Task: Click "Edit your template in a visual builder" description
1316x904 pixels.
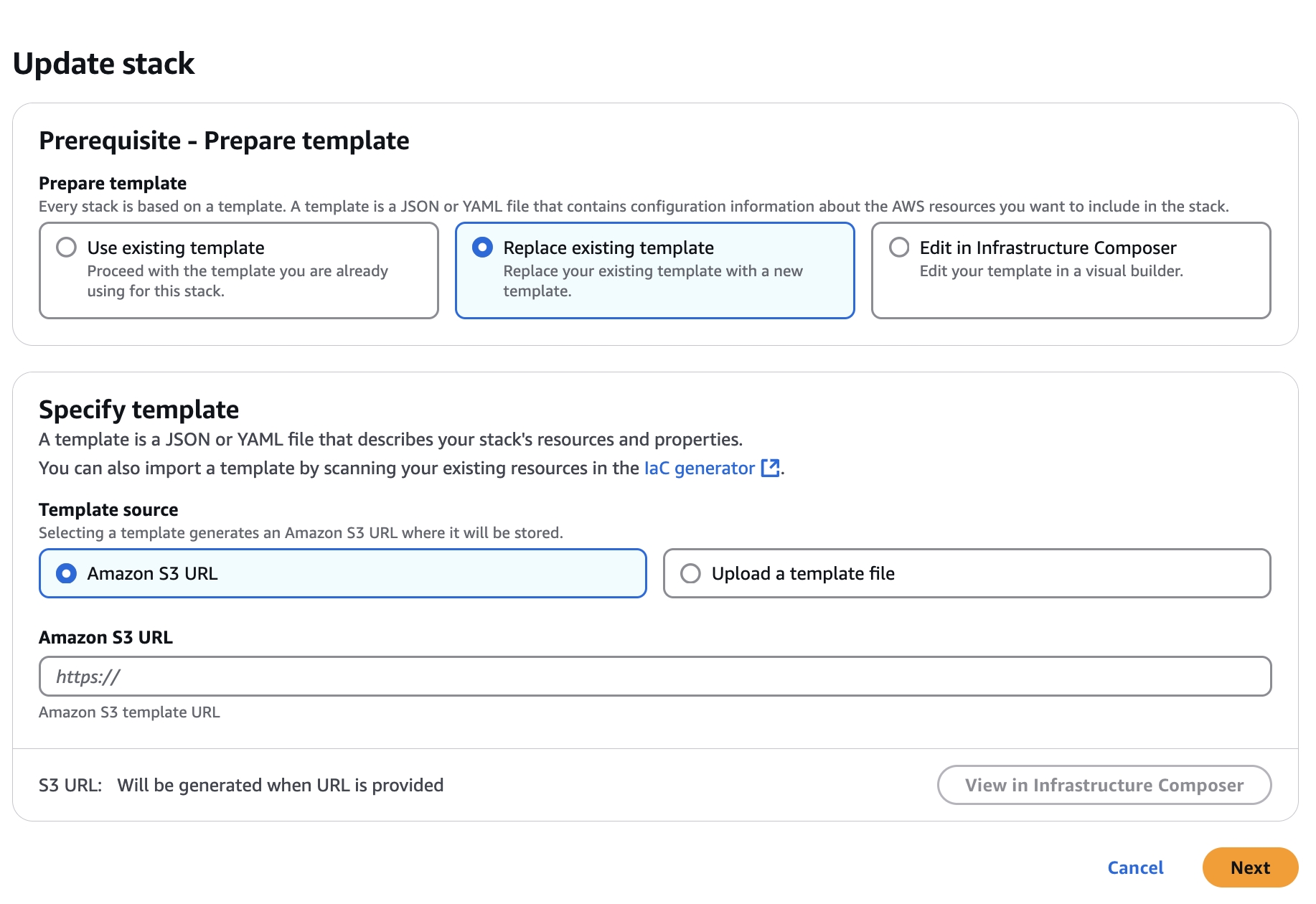Action: (x=1051, y=271)
